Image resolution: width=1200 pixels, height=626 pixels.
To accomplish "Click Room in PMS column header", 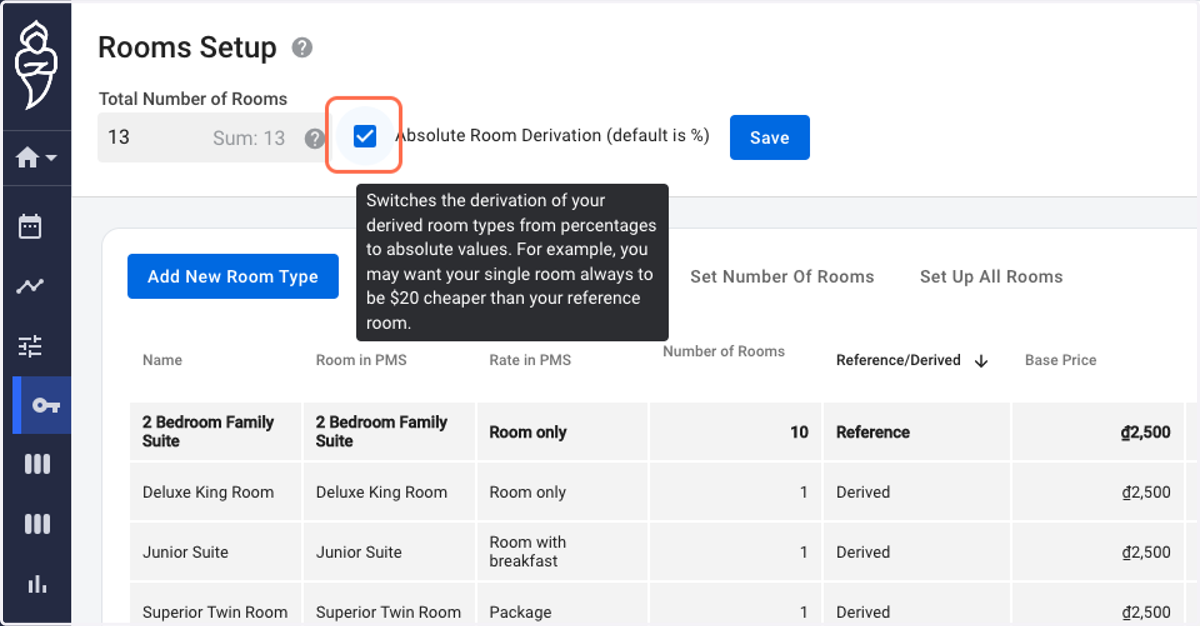I will (361, 360).
